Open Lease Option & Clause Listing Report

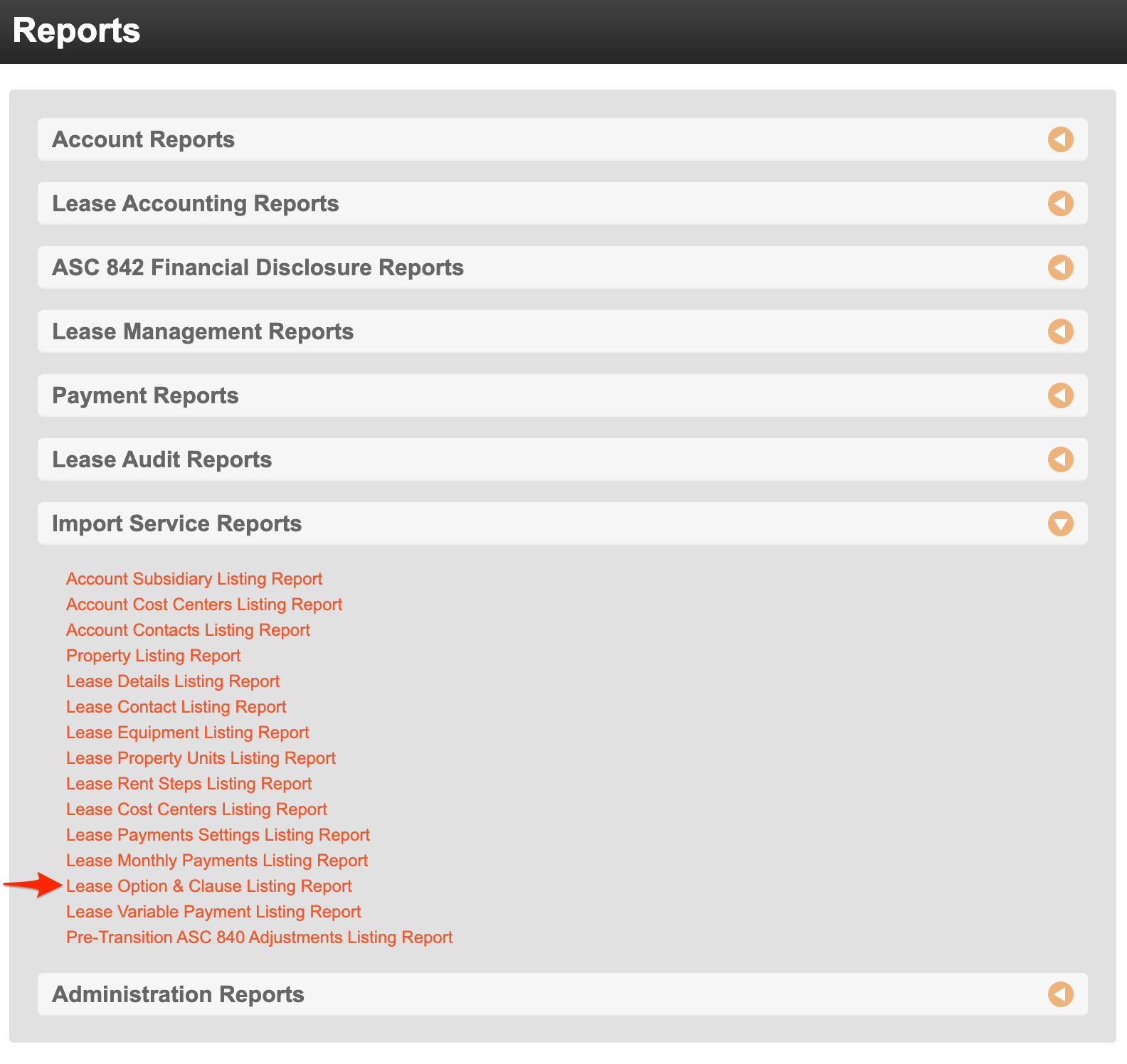click(208, 886)
